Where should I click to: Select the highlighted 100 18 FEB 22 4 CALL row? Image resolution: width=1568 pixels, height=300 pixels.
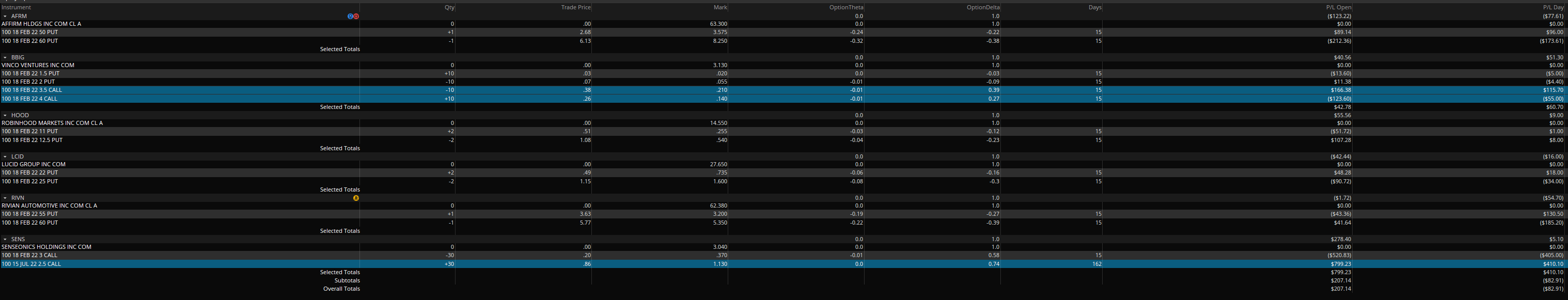[x=784, y=99]
